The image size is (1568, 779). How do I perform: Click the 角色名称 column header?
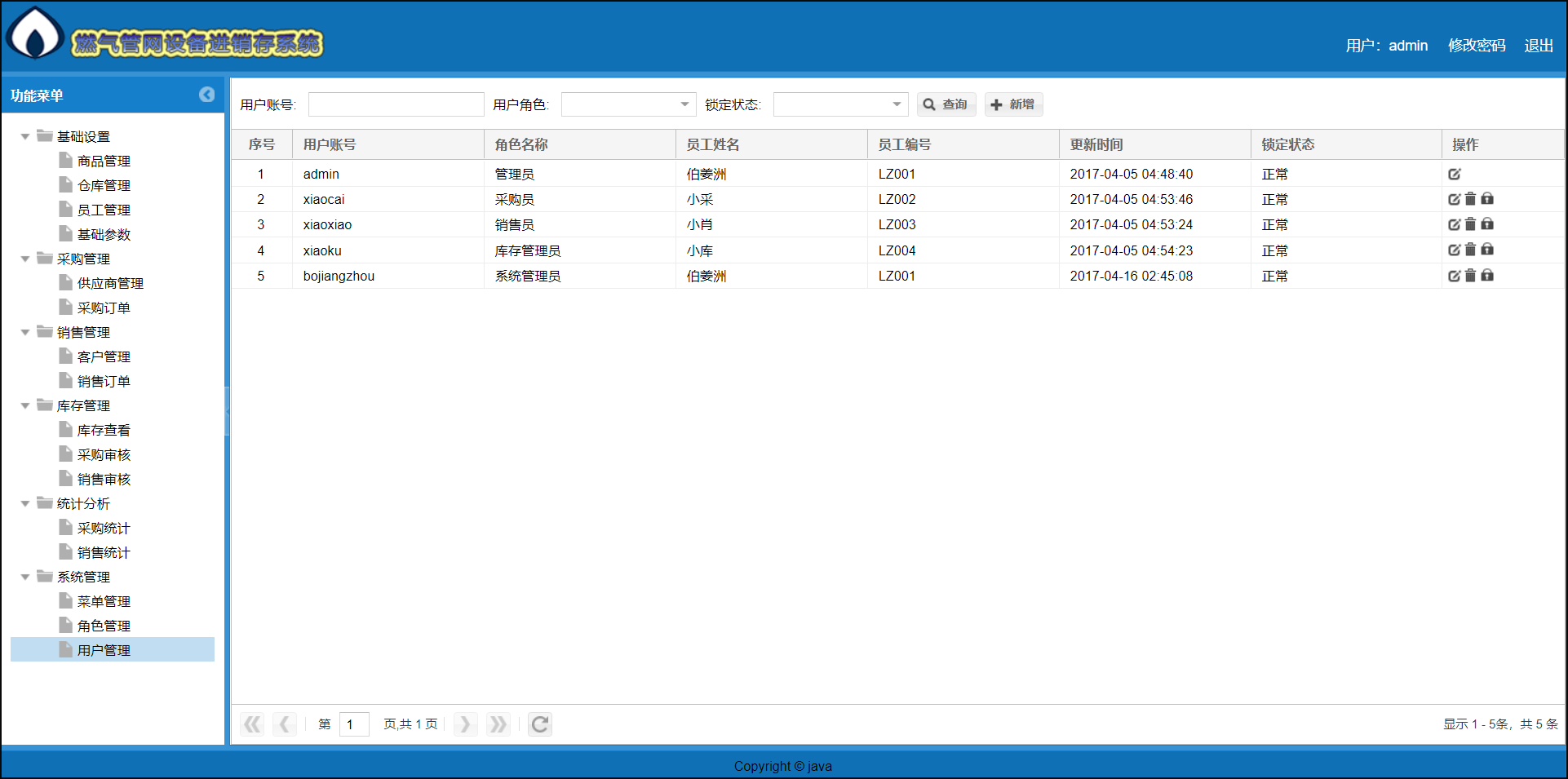580,144
